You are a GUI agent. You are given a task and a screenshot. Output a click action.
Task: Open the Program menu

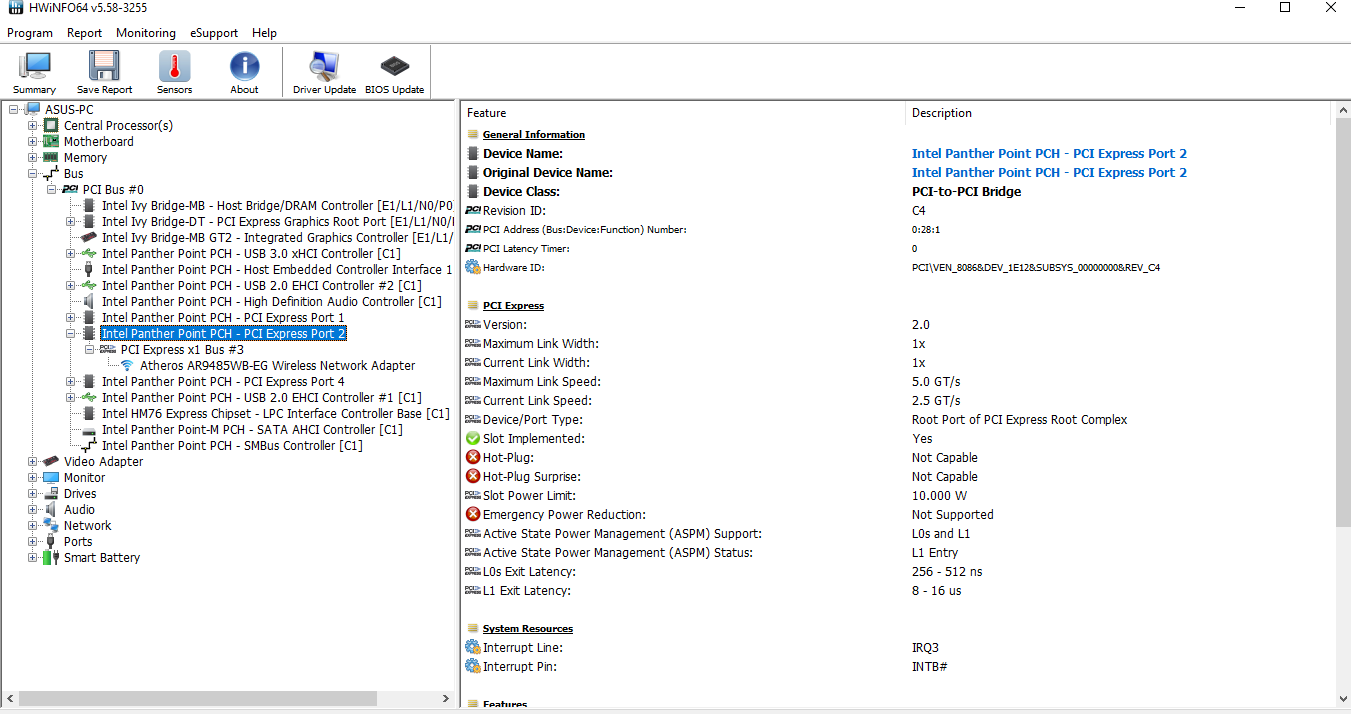pyautogui.click(x=30, y=33)
